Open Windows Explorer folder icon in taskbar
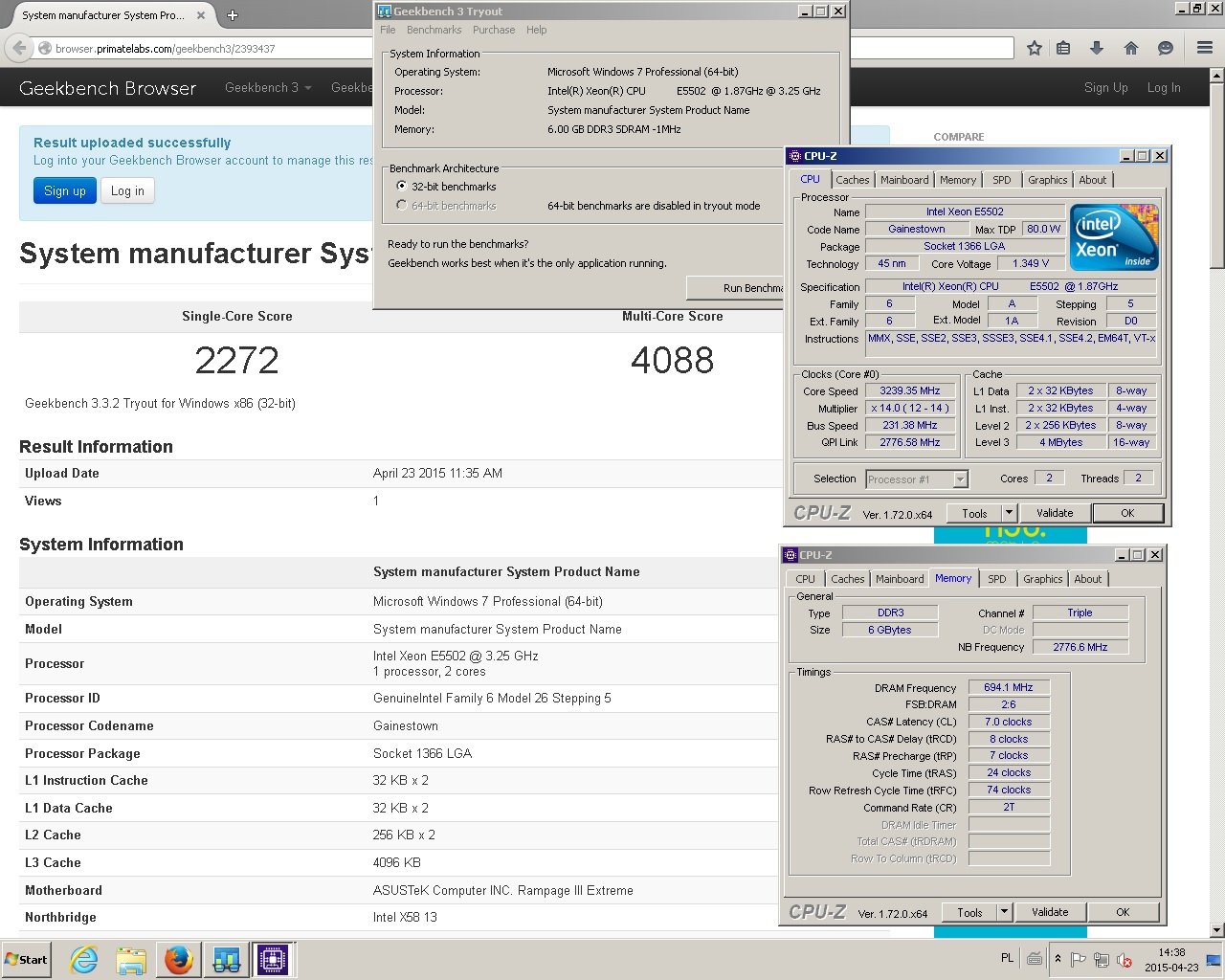This screenshot has height=980, width=1225. pos(131,959)
